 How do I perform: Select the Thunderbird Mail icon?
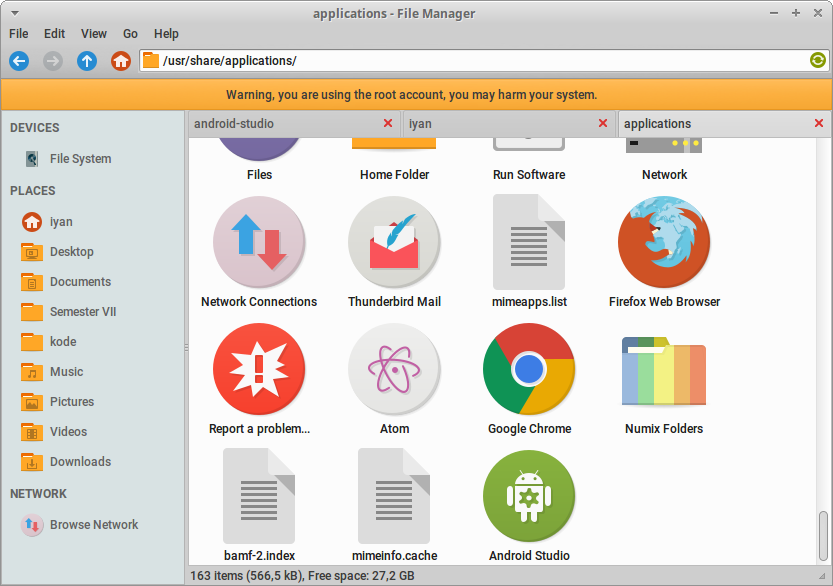tap(394, 242)
